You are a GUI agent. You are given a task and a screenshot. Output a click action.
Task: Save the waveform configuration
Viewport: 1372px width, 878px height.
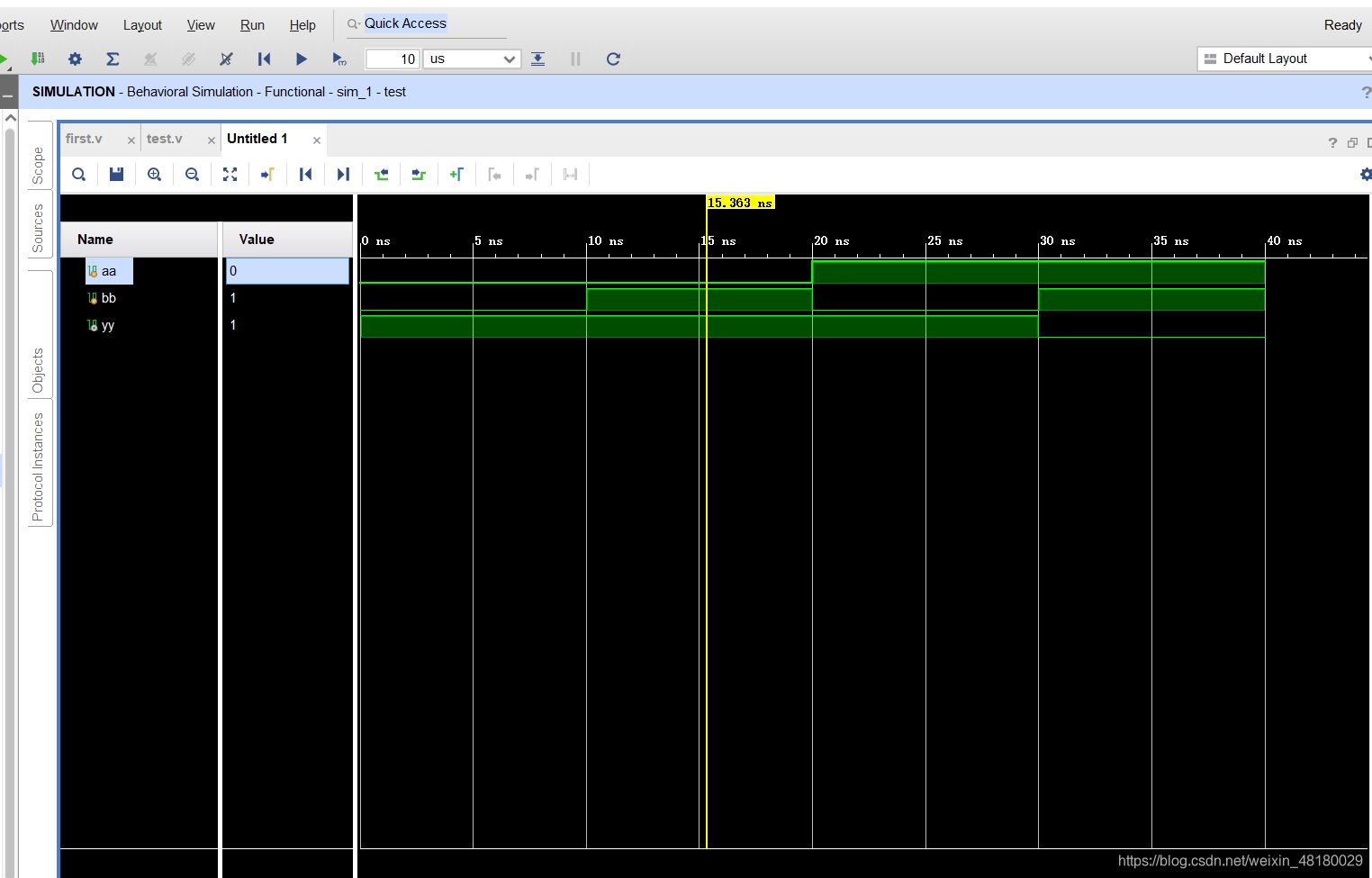[x=116, y=175]
